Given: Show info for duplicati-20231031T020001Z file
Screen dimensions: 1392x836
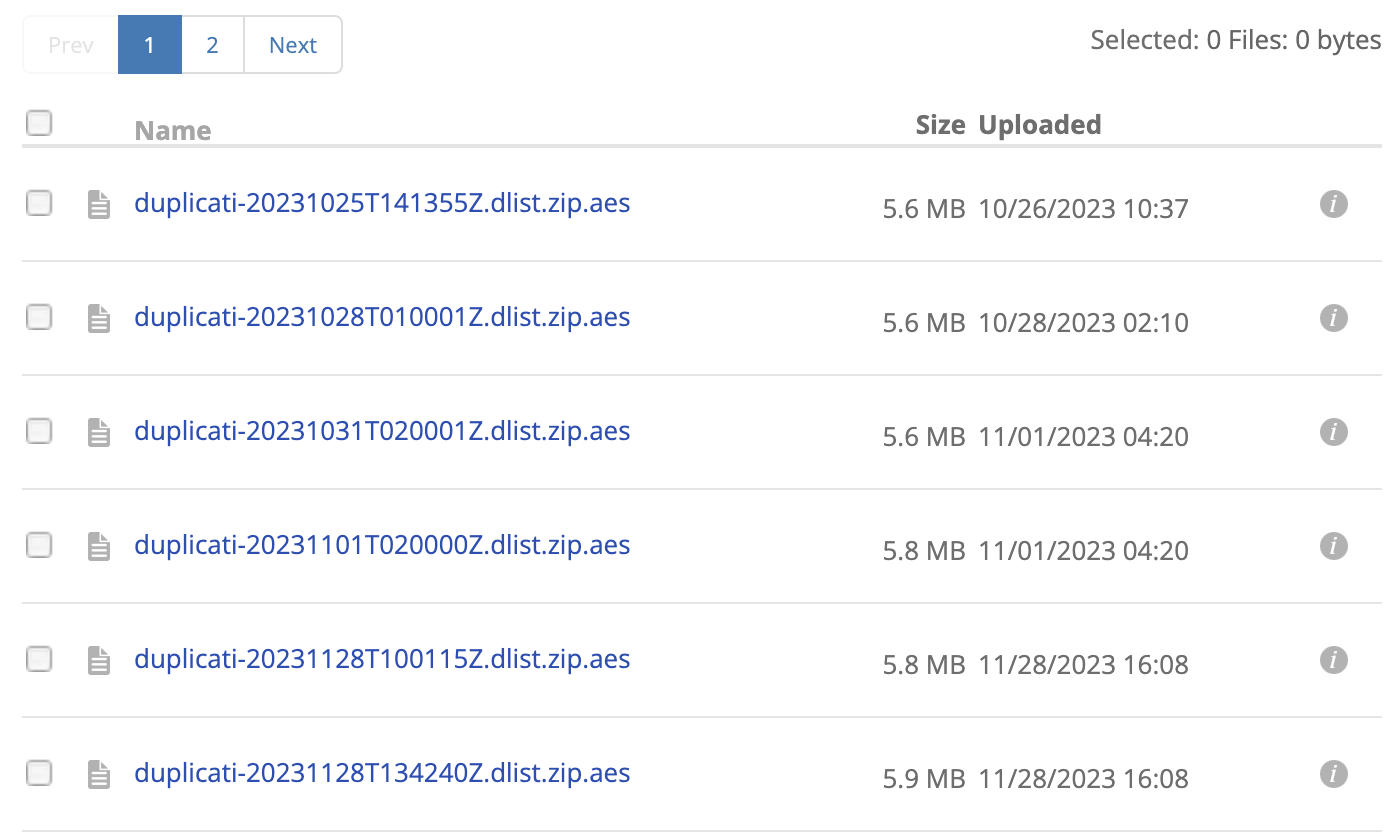Looking at the screenshot, I should tap(1333, 433).
